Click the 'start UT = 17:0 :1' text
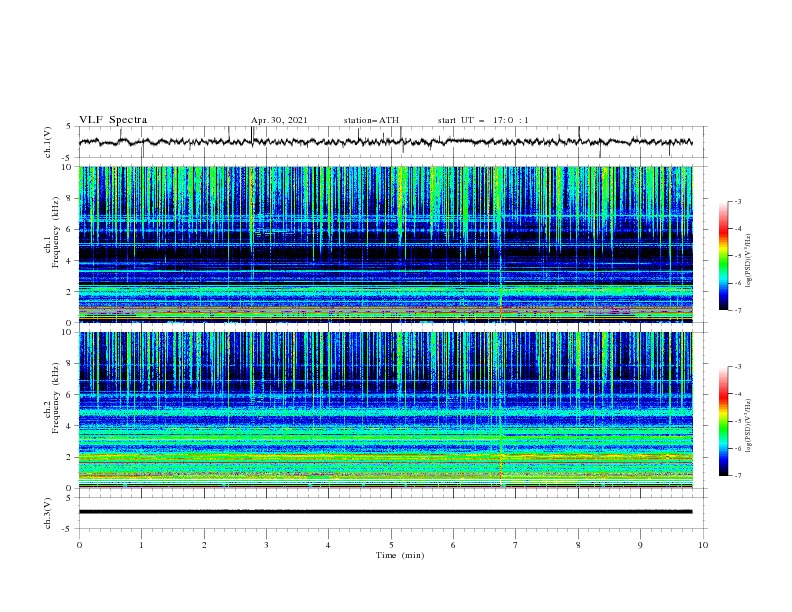The width and height of the screenshot is (792, 612). tap(483, 120)
